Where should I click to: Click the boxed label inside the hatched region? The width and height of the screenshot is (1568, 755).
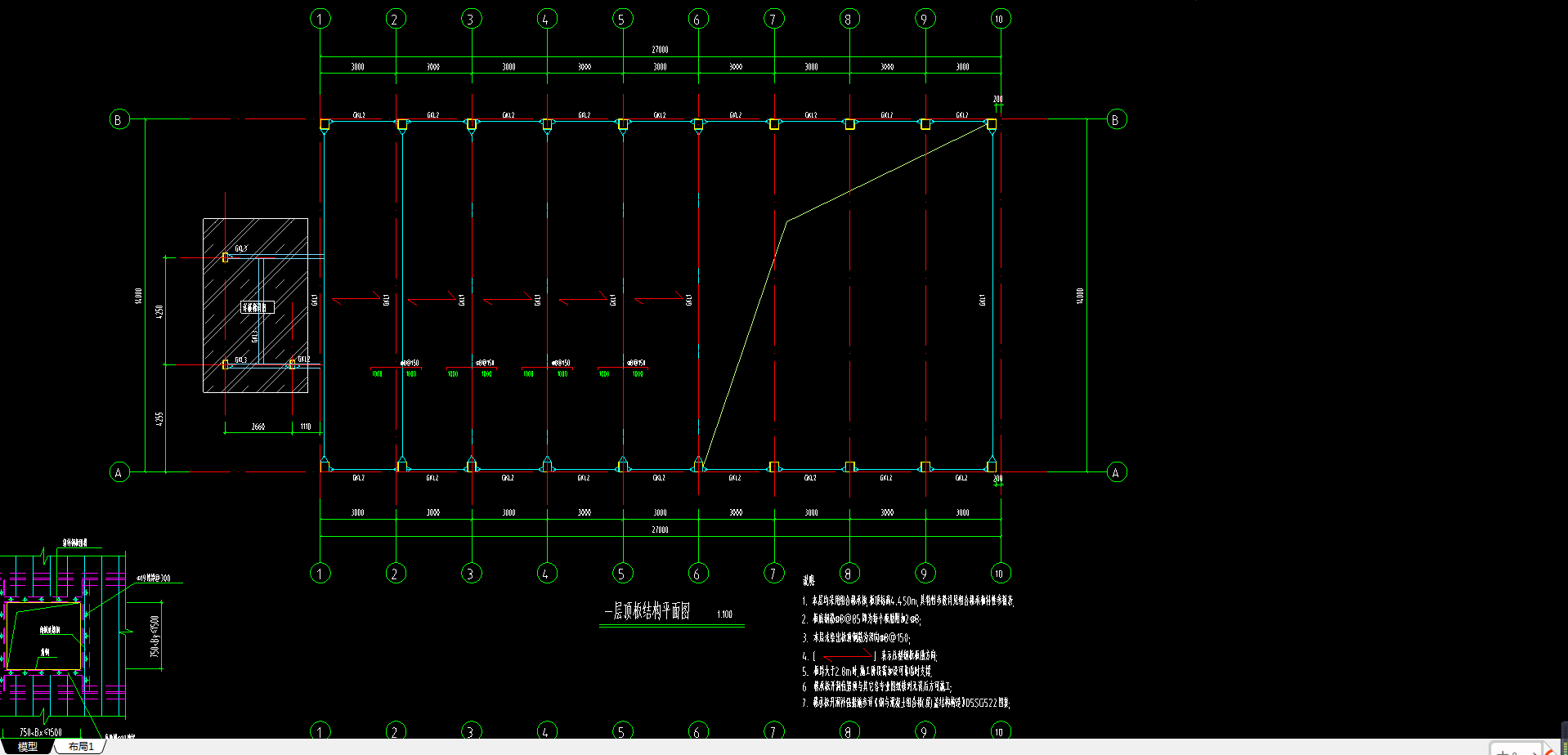(x=257, y=307)
